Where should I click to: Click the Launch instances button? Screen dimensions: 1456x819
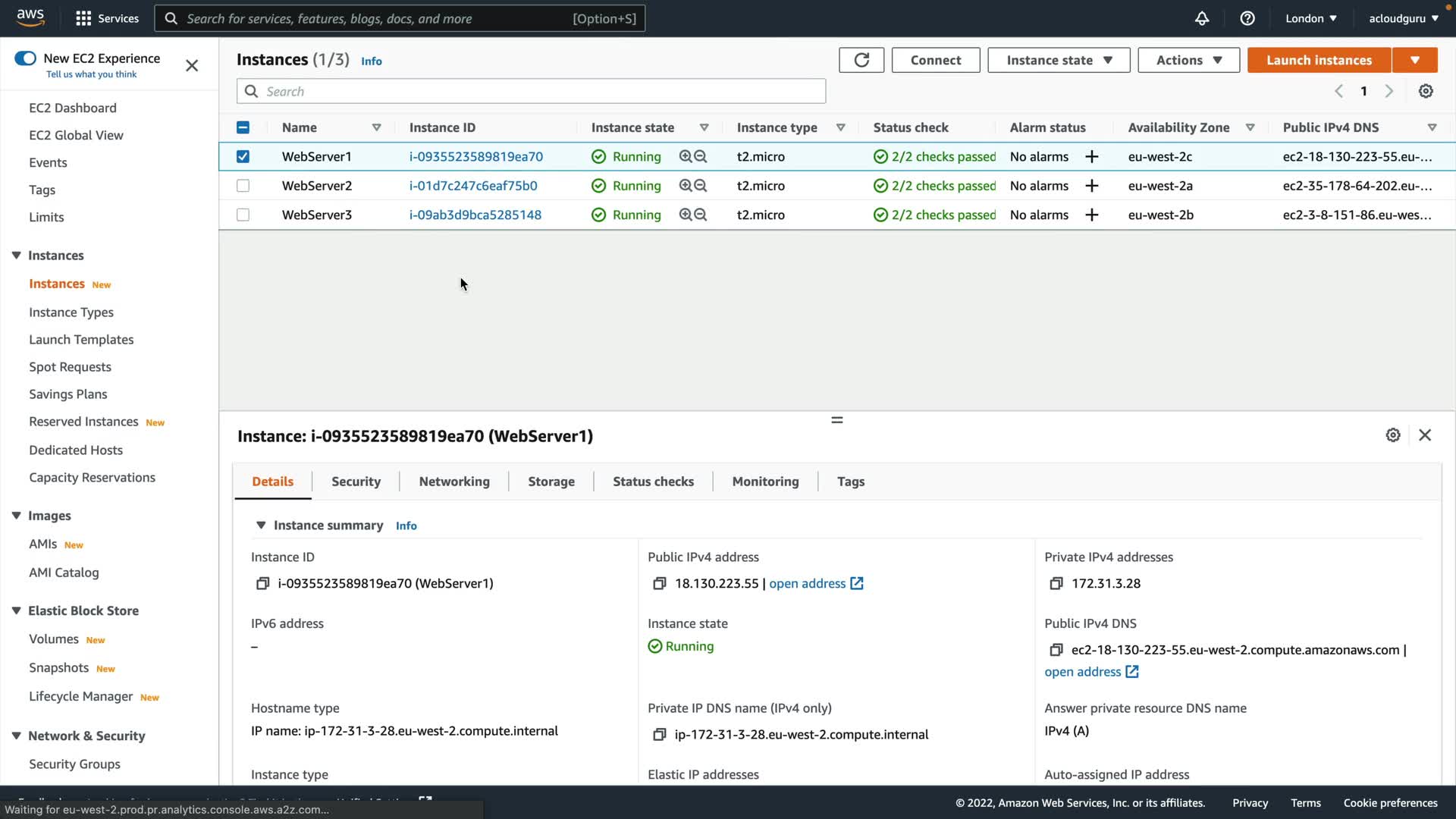[1319, 60]
